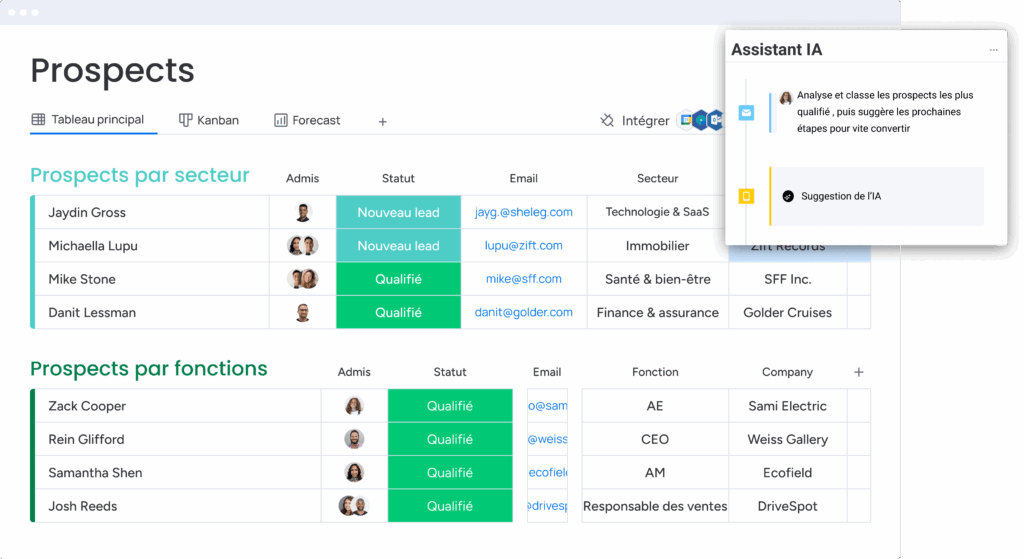This screenshot has width=1024, height=559.
Task: Select the DriveSpot company cell
Action: pyautogui.click(x=788, y=505)
